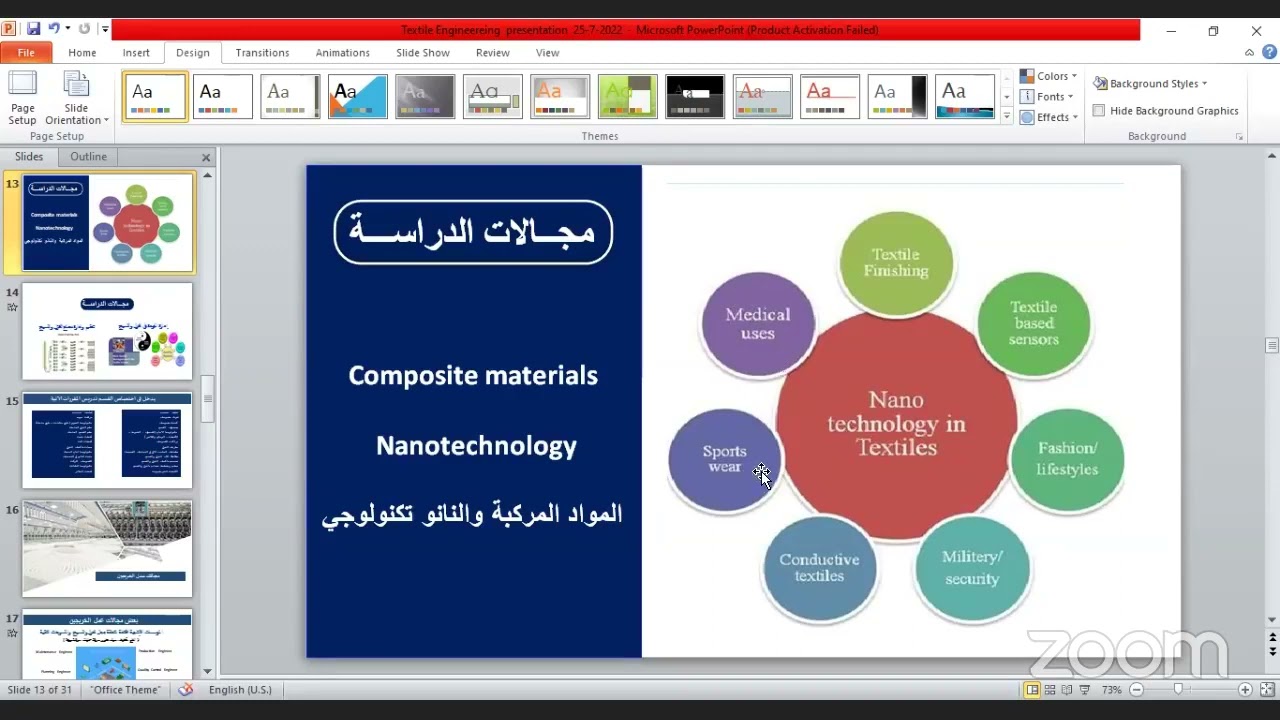Switch to the Review ribbon tab
The height and width of the screenshot is (720, 1280).
coord(492,53)
